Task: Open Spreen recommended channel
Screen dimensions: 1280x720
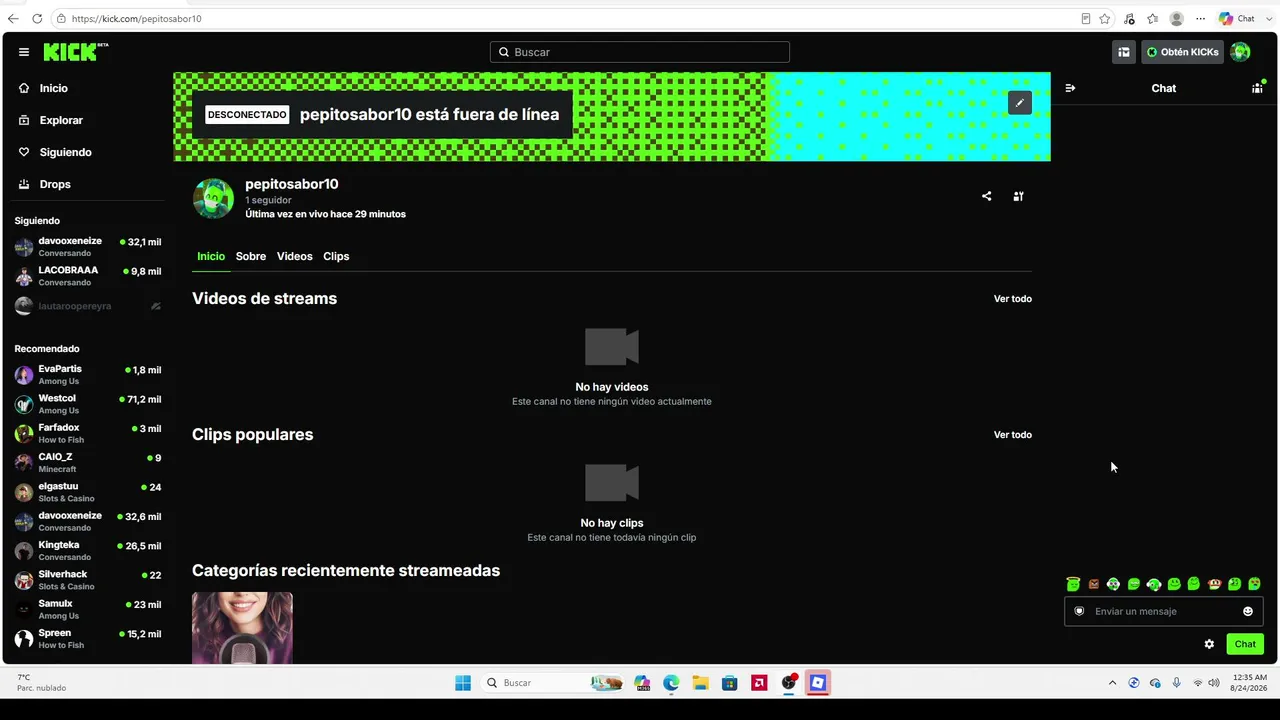Action: [88, 639]
